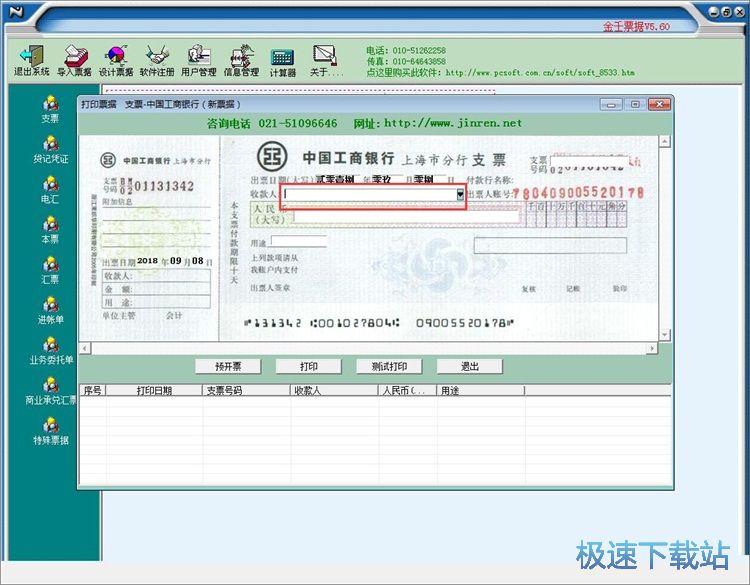Click the 人民币 column header
This screenshot has width=750, height=585.
coord(408,391)
